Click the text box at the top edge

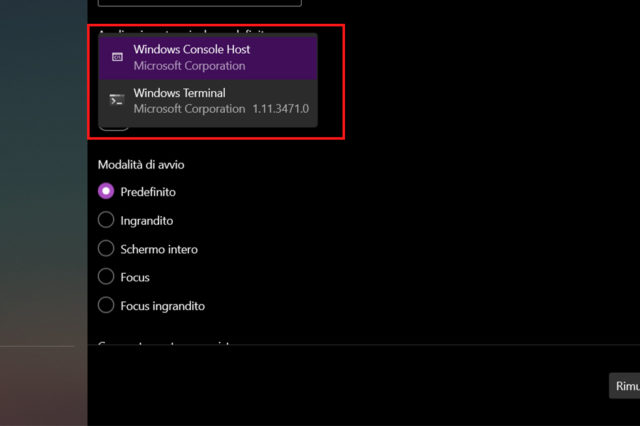[x=200, y=3]
